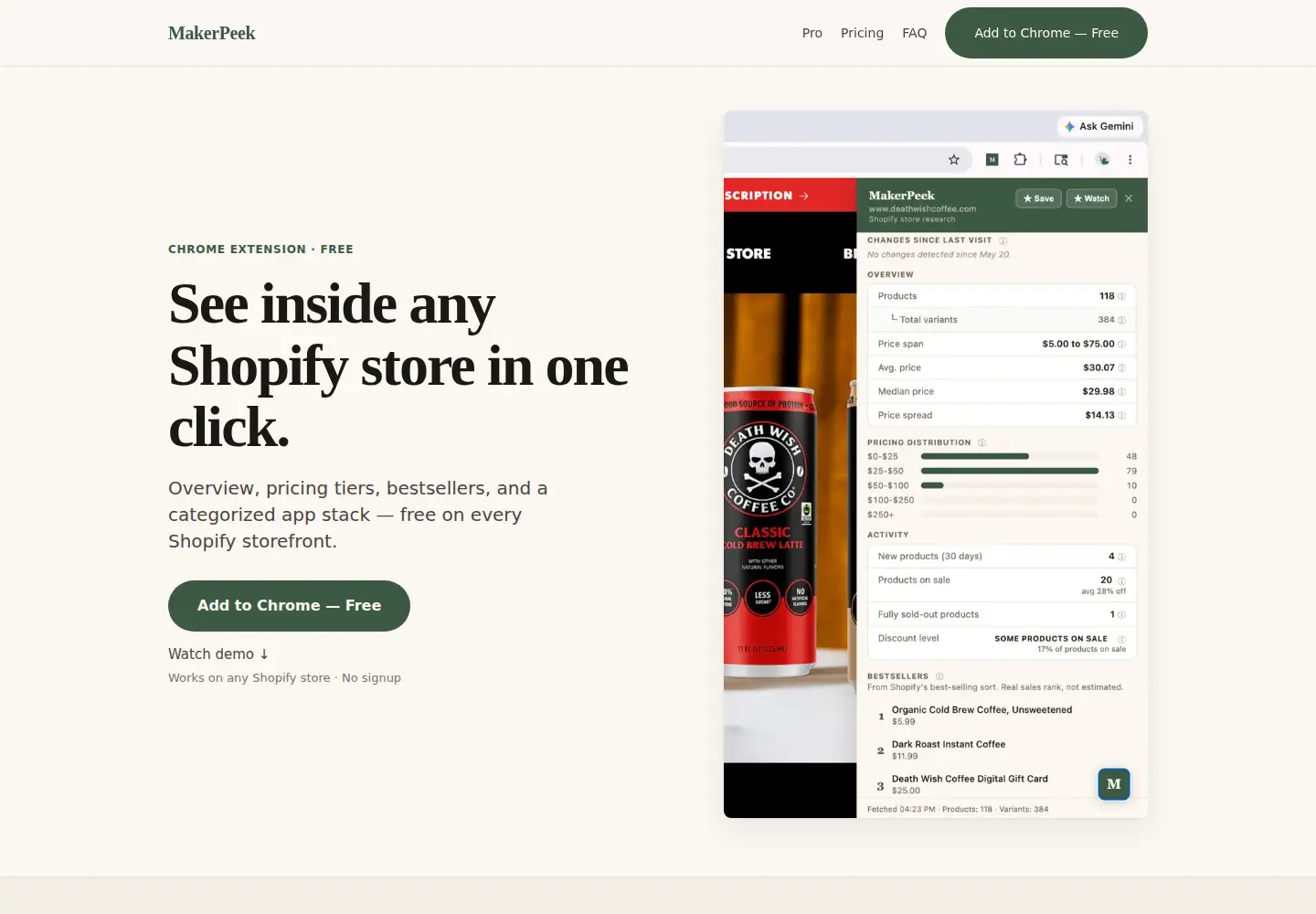Image resolution: width=1316 pixels, height=914 pixels.
Task: Toggle the Watch star button
Action: tap(1091, 198)
